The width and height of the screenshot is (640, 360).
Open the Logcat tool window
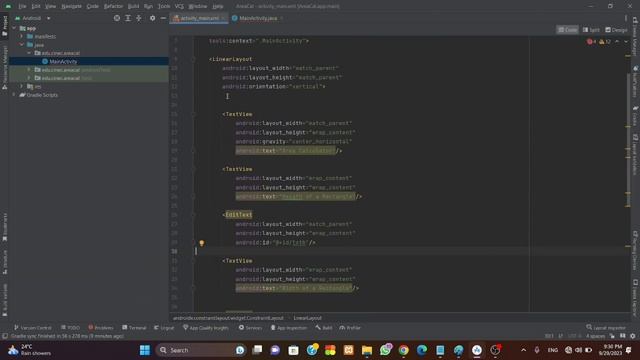[x=164, y=327]
